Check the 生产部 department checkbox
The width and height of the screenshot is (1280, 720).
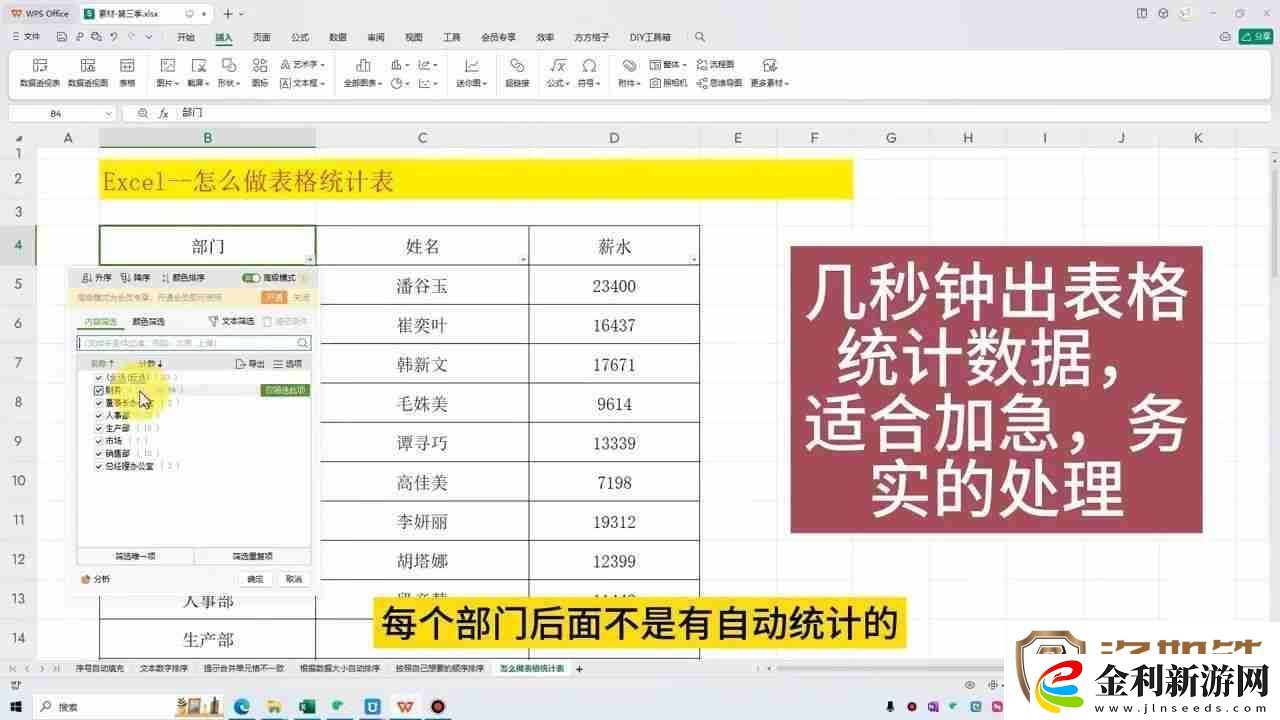click(x=97, y=428)
